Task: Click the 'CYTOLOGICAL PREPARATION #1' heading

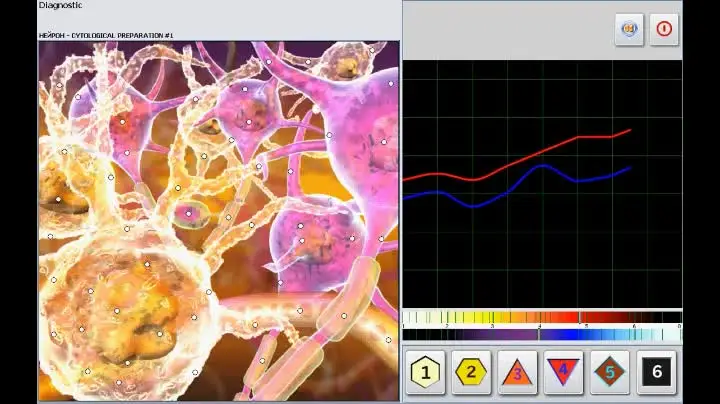Action: (x=122, y=35)
